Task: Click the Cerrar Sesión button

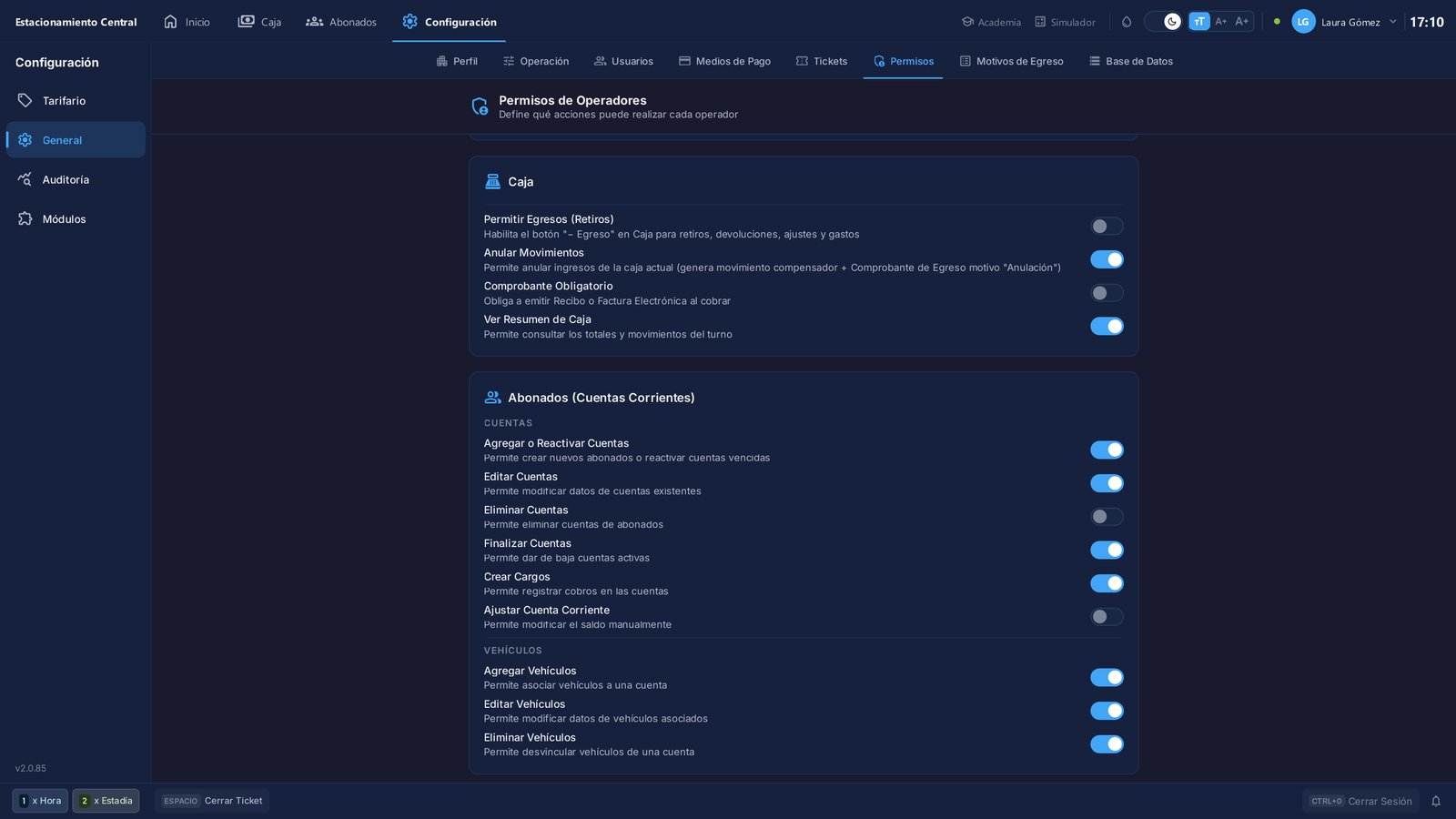Action: pyautogui.click(x=1360, y=801)
